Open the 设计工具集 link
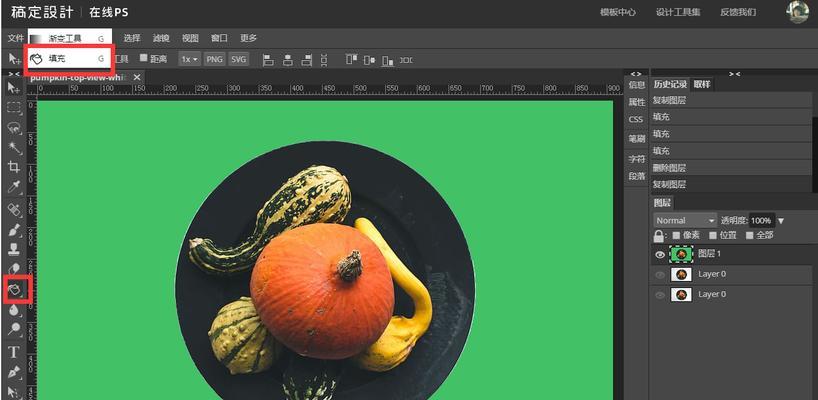The width and height of the screenshot is (818, 400). (678, 12)
